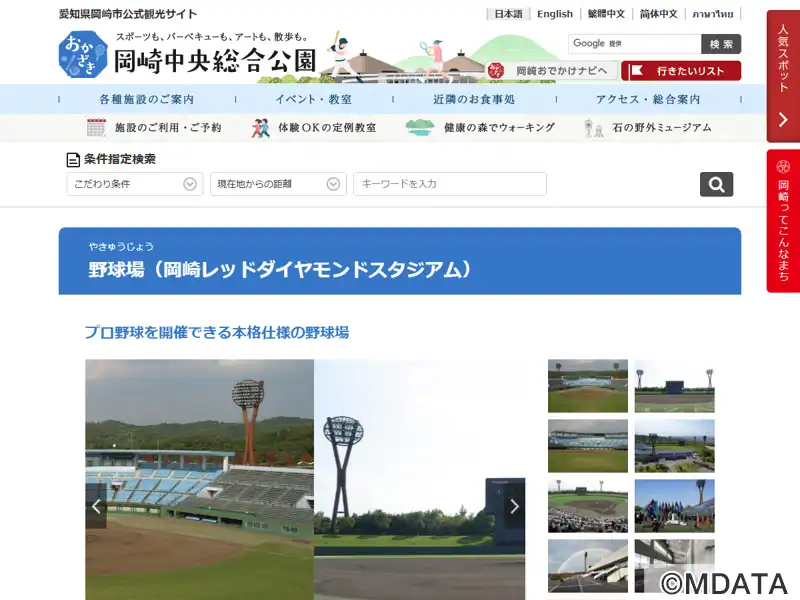This screenshot has width=800, height=600.
Task: Select thumbnail of grandstand behind green outfield
Action: click(588, 446)
